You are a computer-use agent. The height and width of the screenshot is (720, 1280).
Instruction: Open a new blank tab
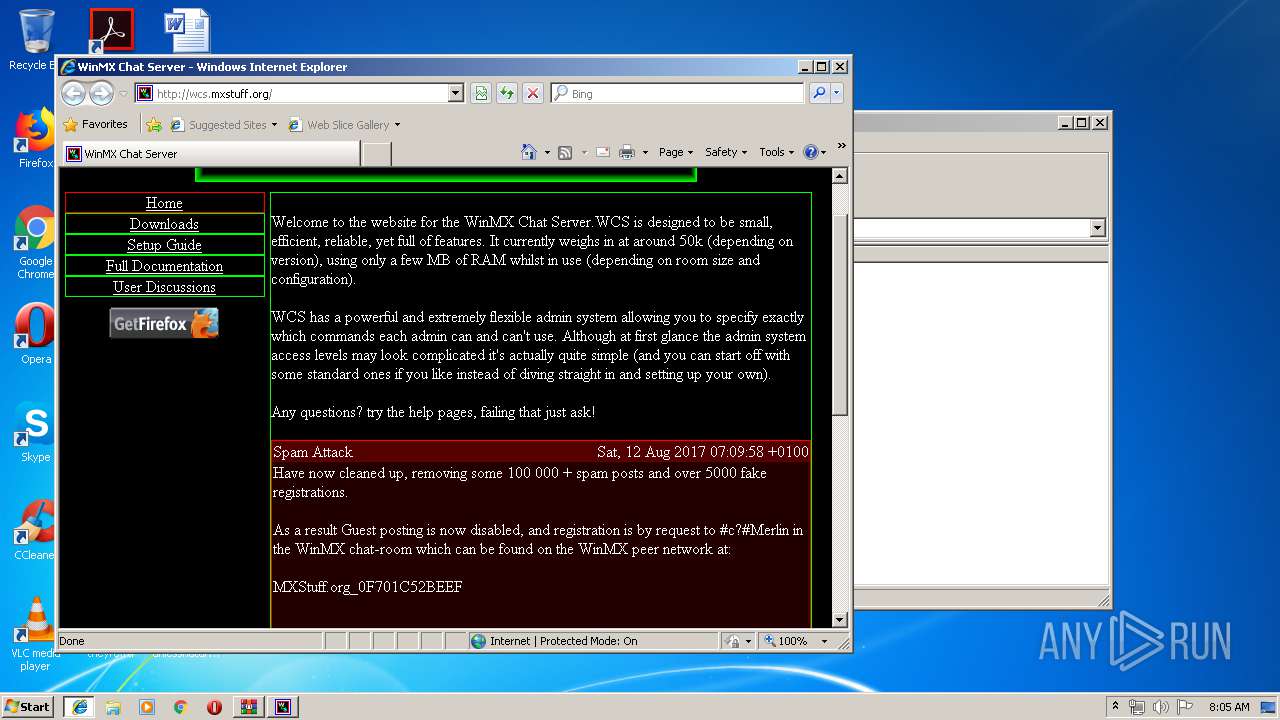[x=376, y=154]
